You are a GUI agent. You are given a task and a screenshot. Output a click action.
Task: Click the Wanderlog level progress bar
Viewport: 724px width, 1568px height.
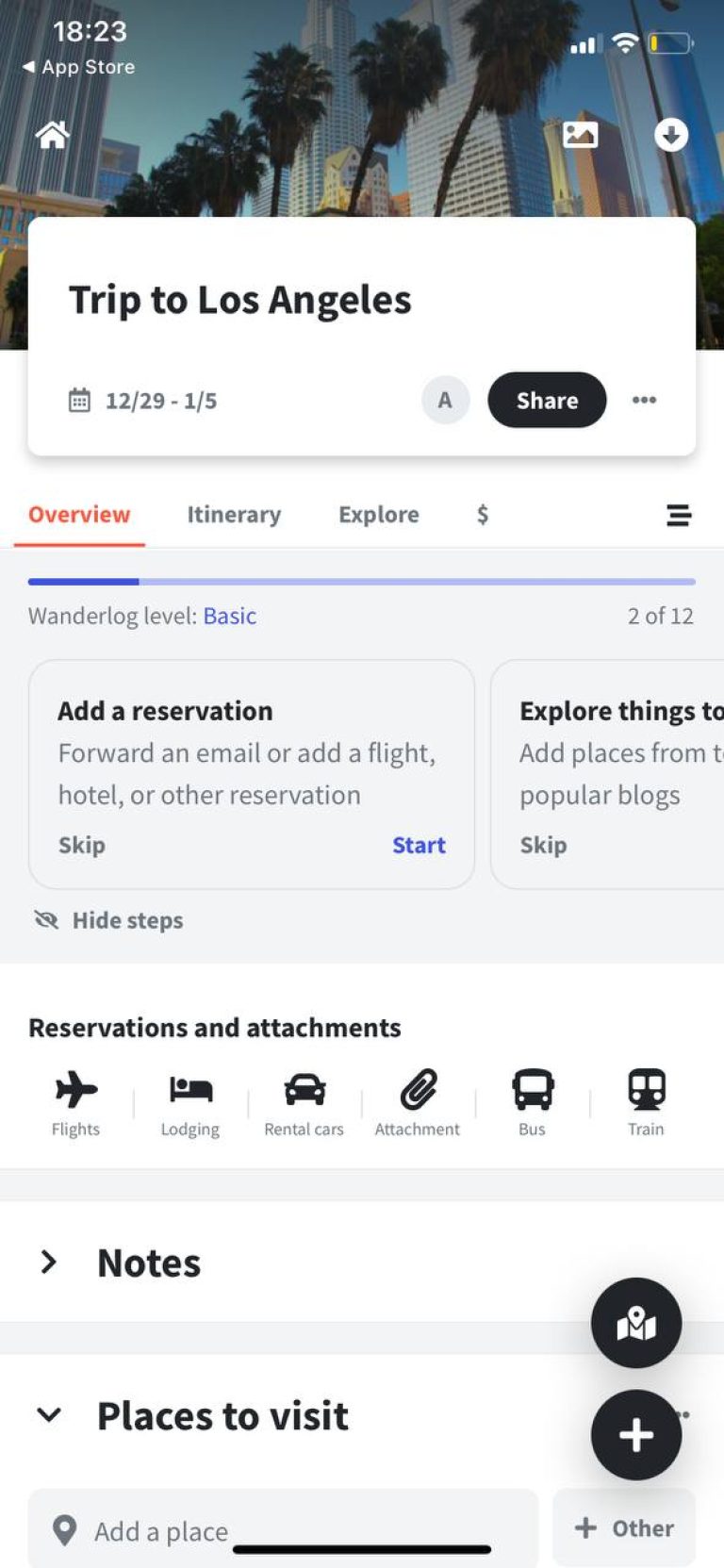click(x=361, y=582)
